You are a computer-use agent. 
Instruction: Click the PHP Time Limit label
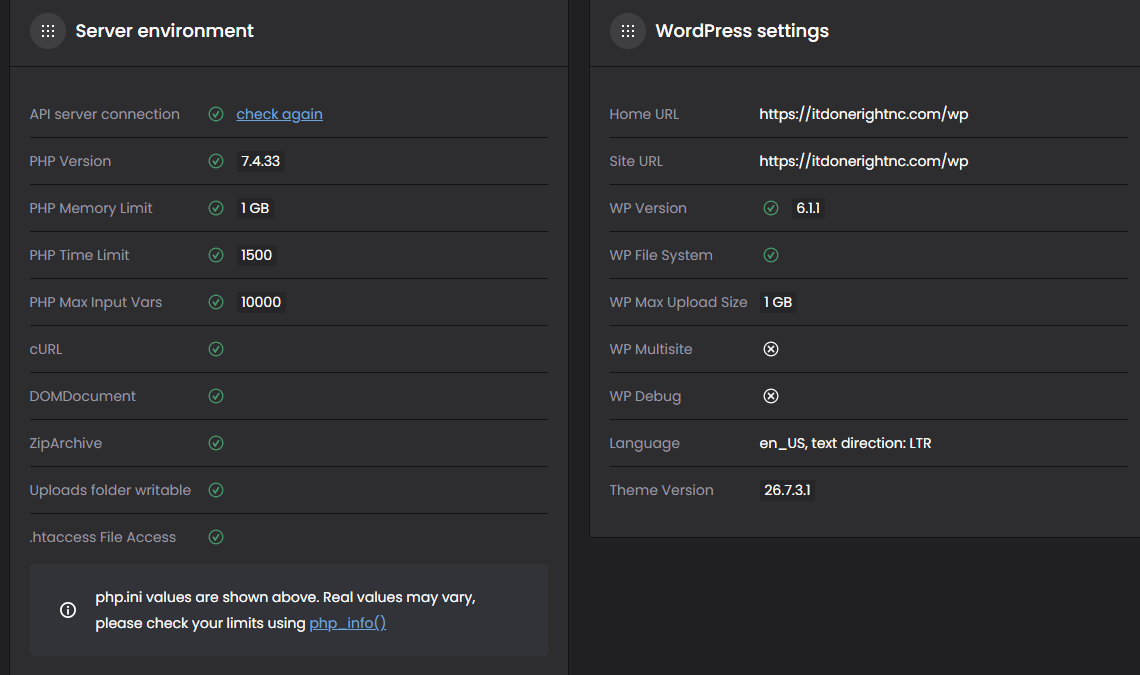pyautogui.click(x=79, y=255)
